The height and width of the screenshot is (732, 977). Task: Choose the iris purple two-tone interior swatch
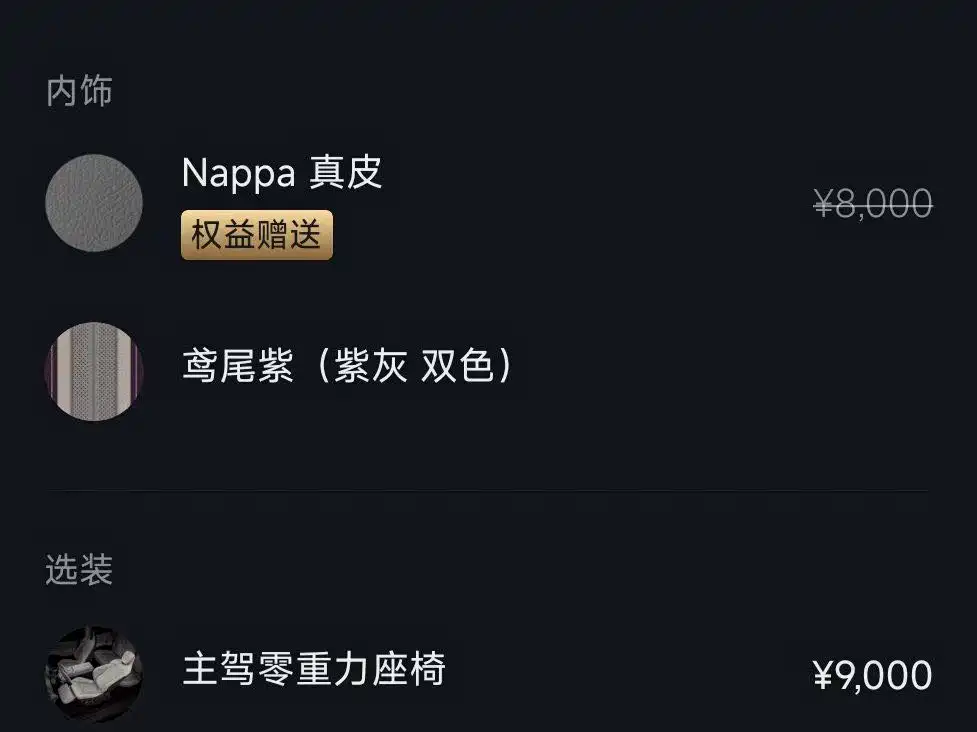click(93, 371)
